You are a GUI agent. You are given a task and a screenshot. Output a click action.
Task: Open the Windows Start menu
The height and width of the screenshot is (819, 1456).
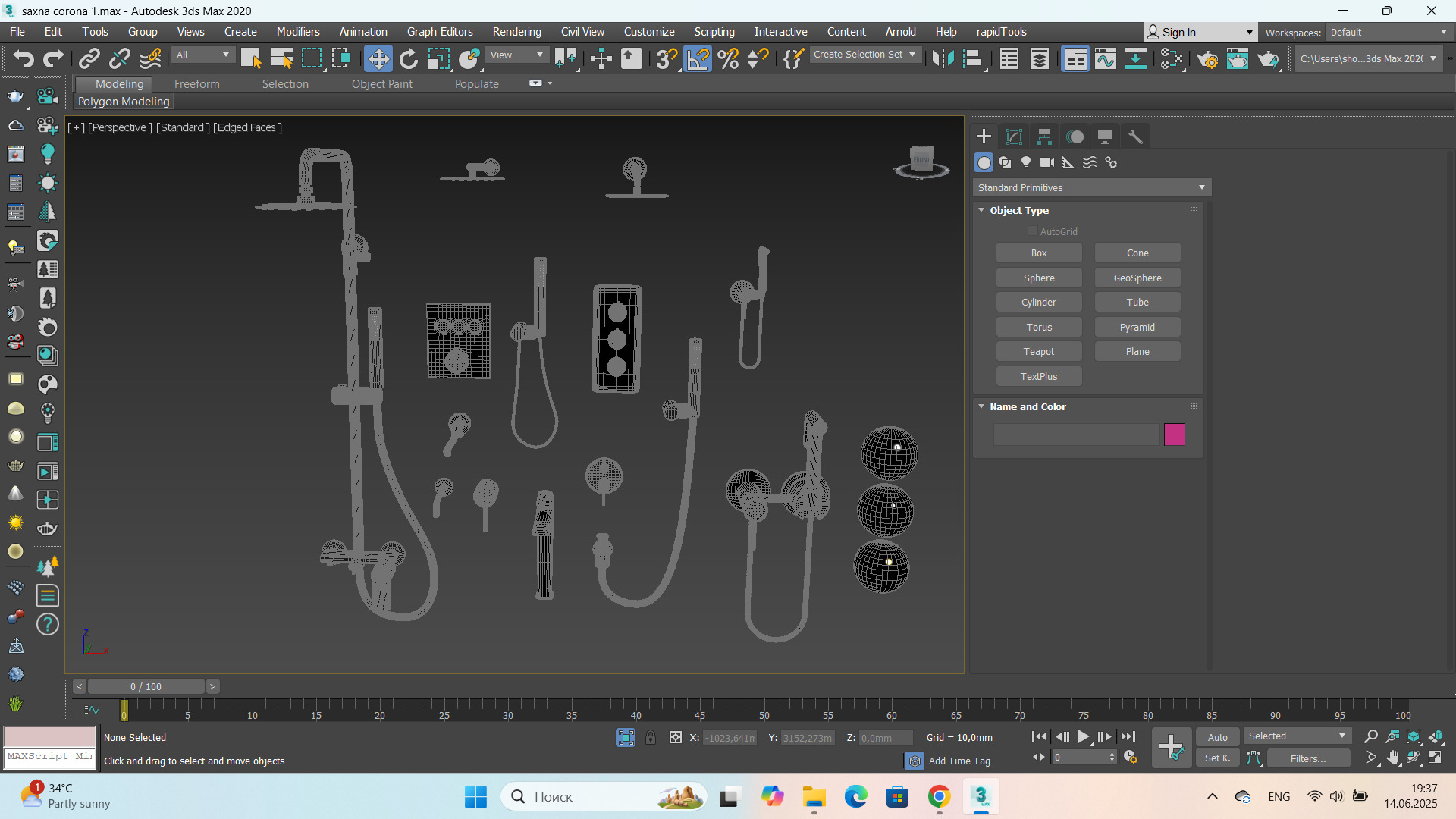(475, 796)
